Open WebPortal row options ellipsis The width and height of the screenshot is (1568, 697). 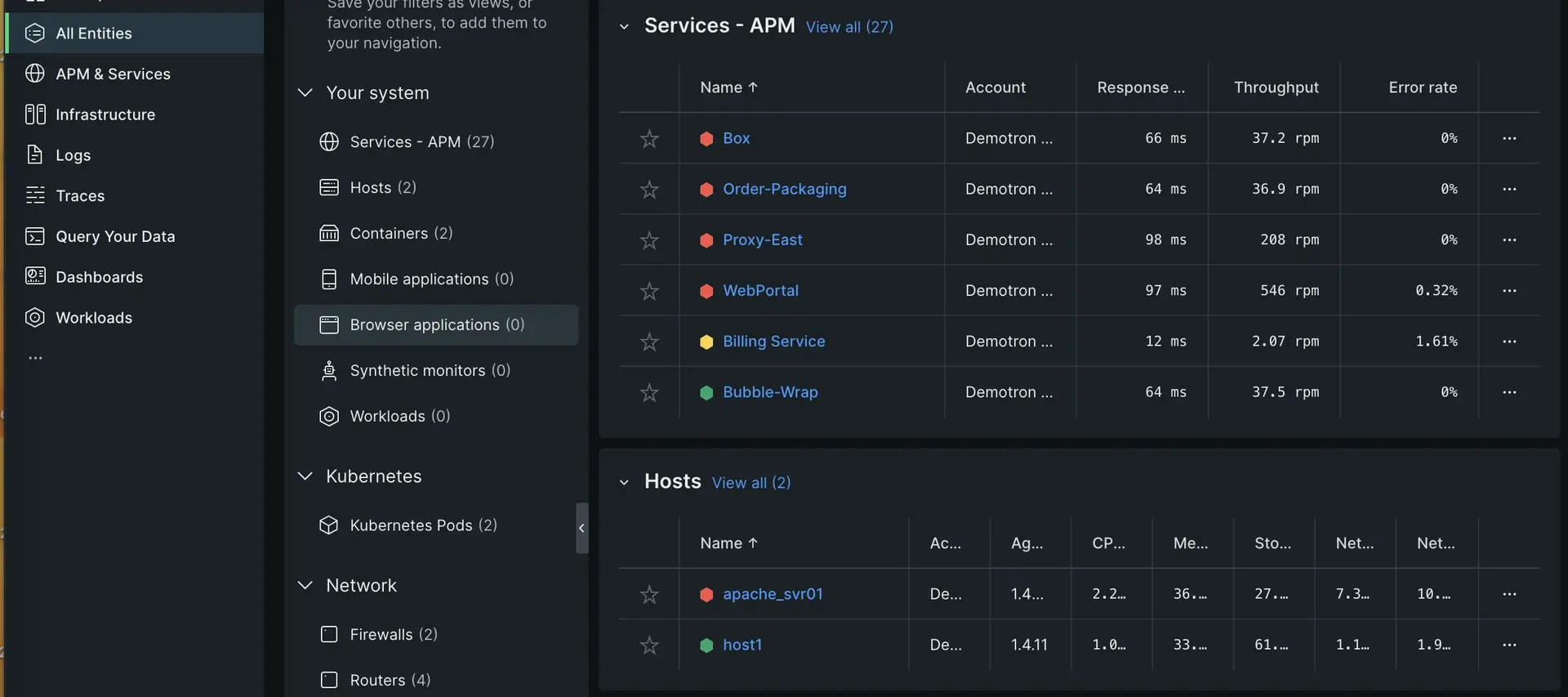[x=1509, y=290]
